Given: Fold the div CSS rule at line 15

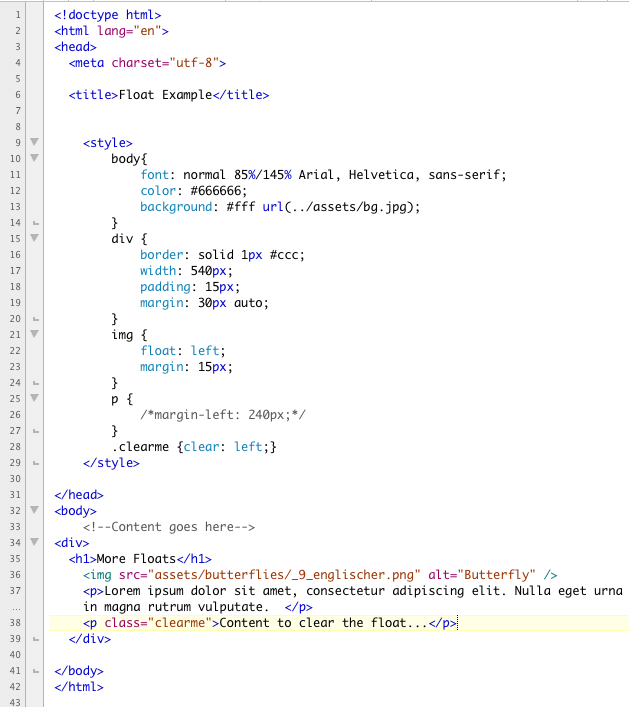Looking at the screenshot, I should [35, 239].
